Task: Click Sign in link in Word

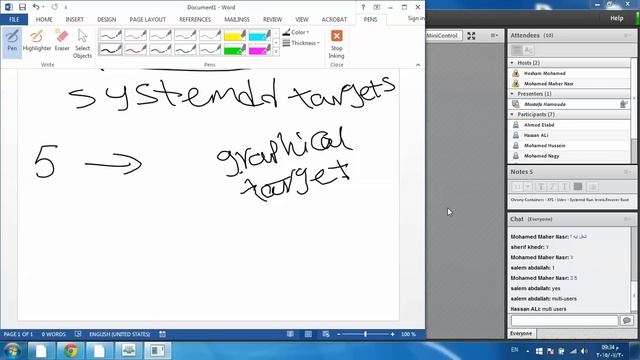Action: click(416, 18)
